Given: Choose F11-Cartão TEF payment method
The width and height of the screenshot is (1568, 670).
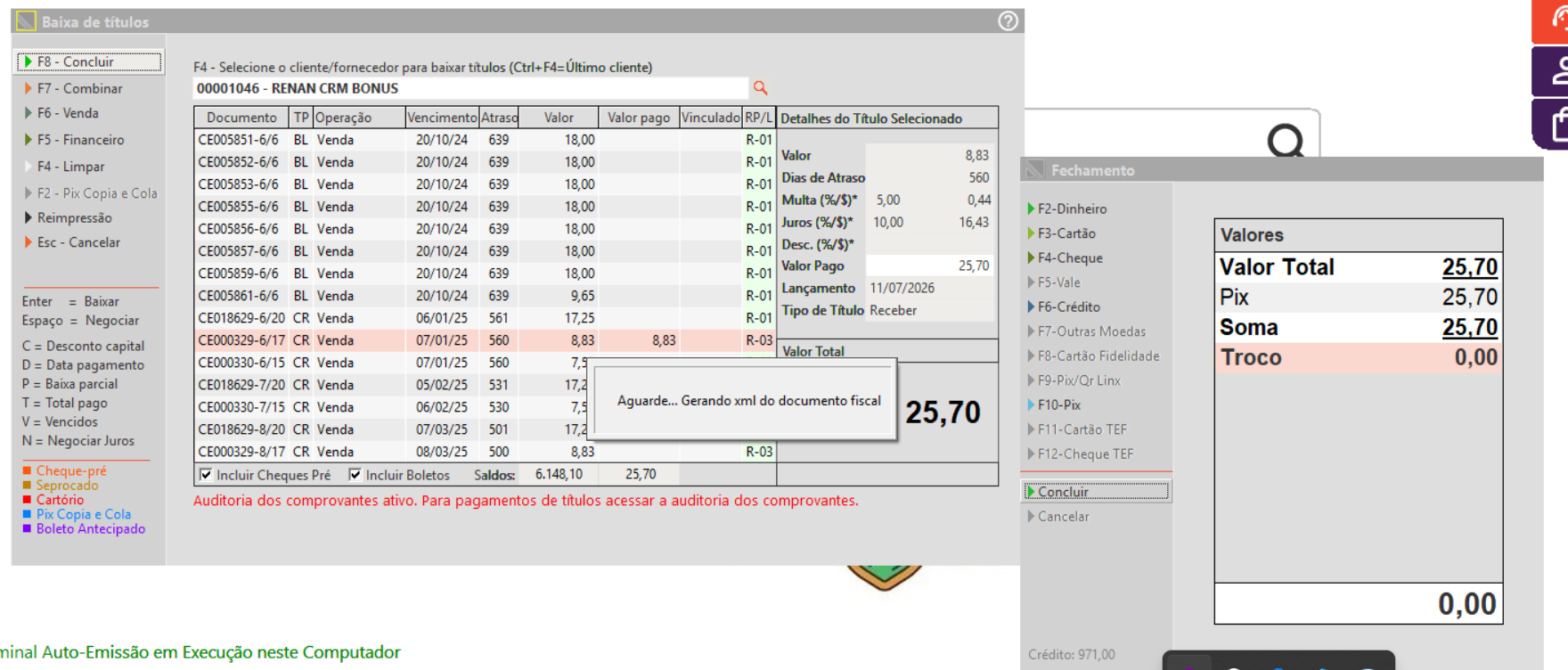Looking at the screenshot, I should pyautogui.click(x=1082, y=429).
